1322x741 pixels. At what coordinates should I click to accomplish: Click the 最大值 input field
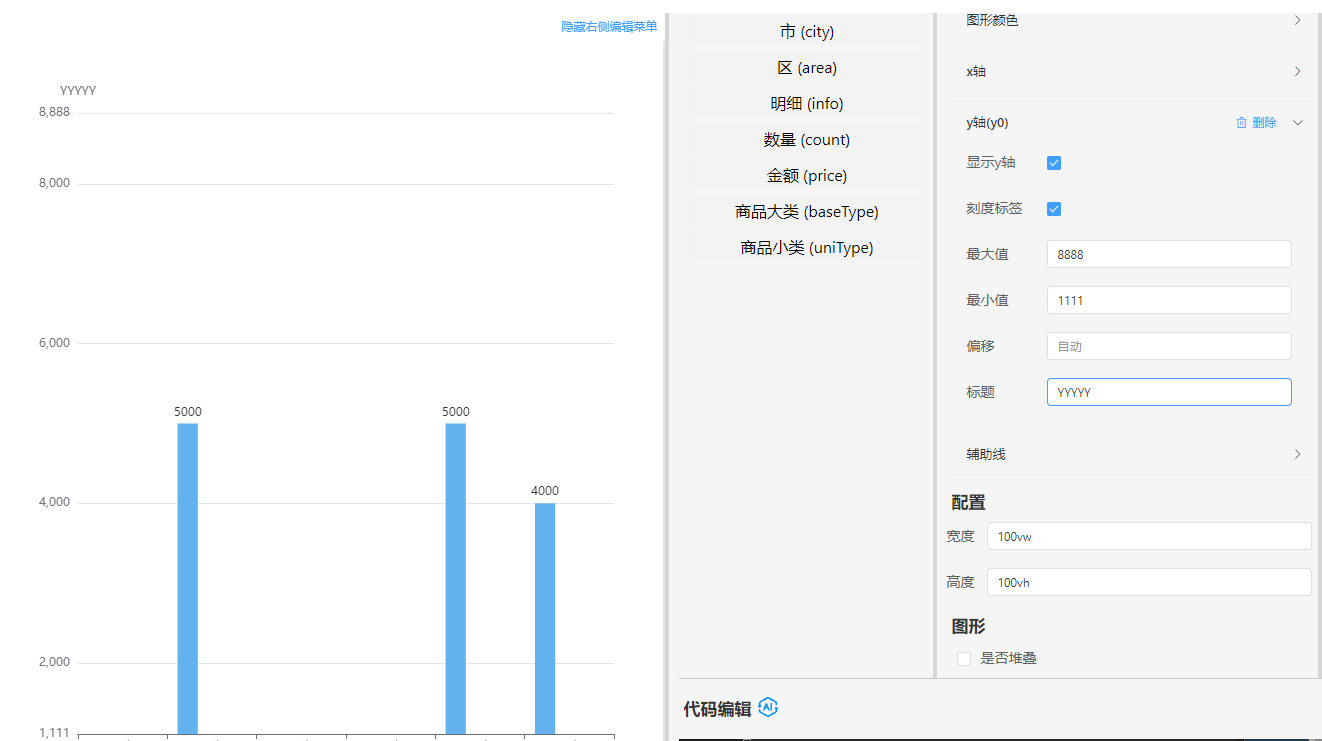point(1168,254)
